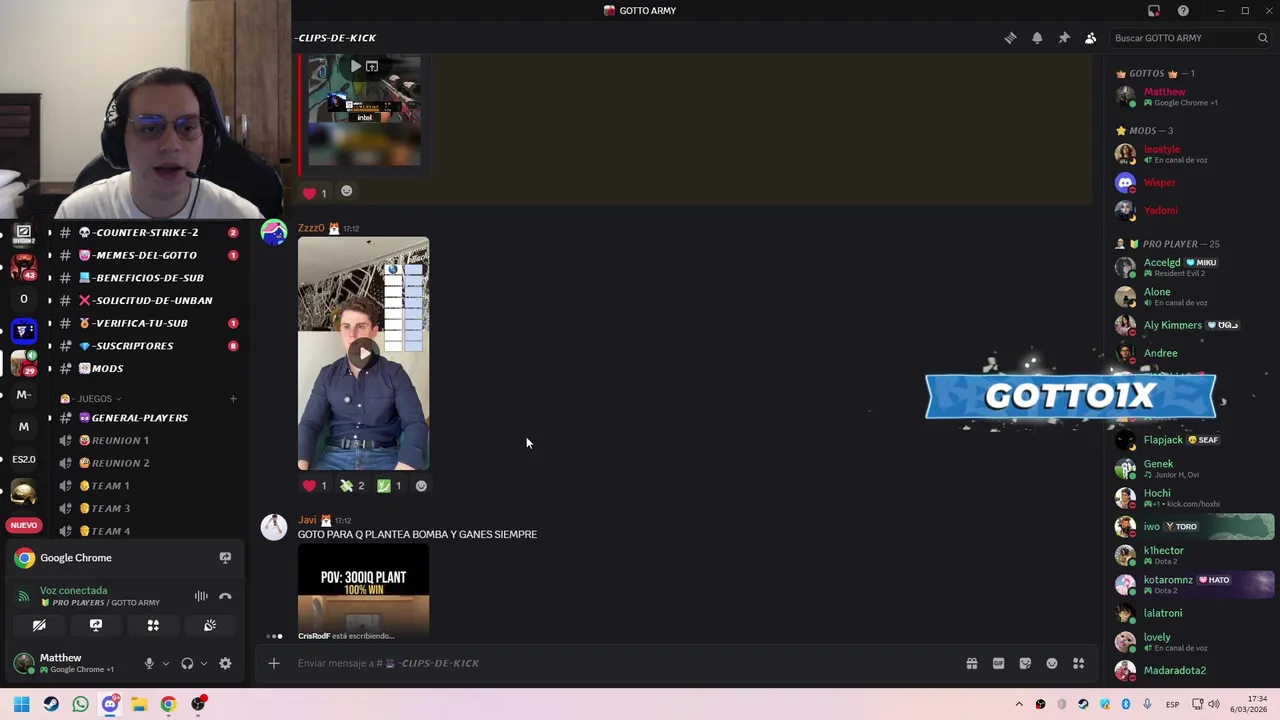Open member Accelgd's profile
Screen dimensions: 1280x720
[1194, 267]
